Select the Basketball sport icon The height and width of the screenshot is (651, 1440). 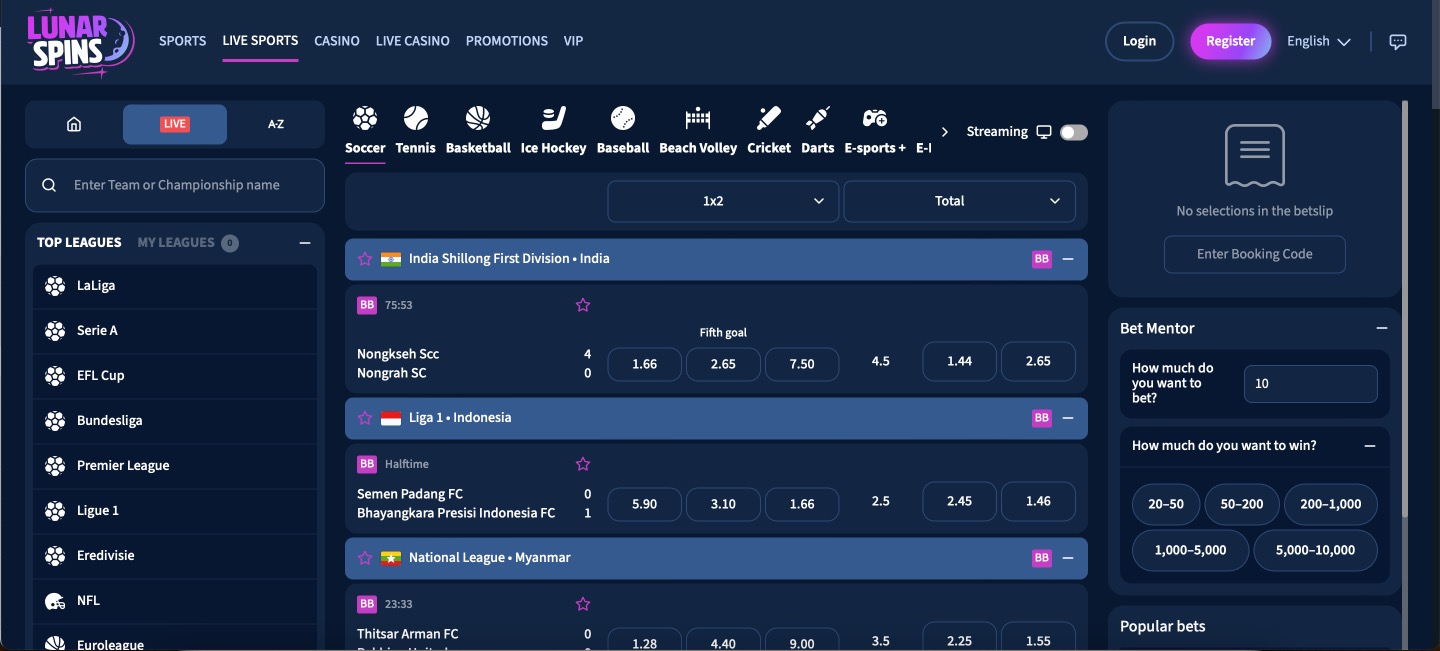[478, 120]
